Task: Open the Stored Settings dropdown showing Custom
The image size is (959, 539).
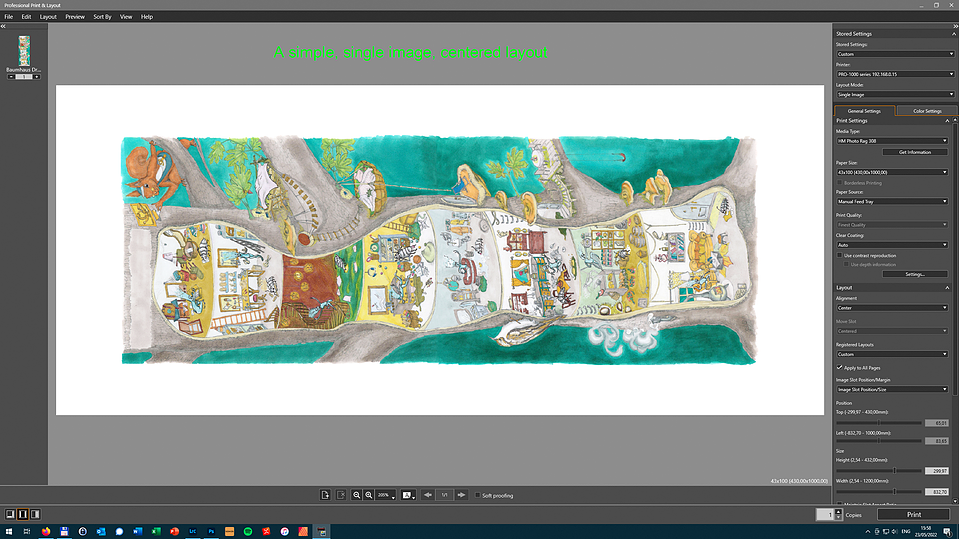Action: (895, 54)
